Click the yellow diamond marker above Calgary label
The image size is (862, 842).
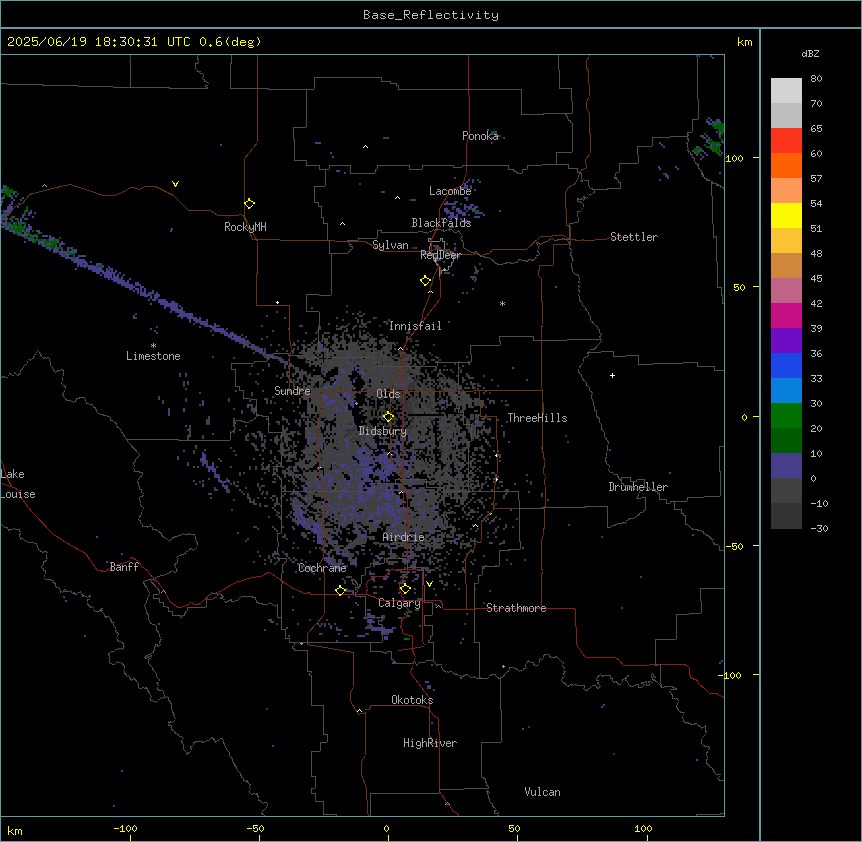(x=405, y=589)
